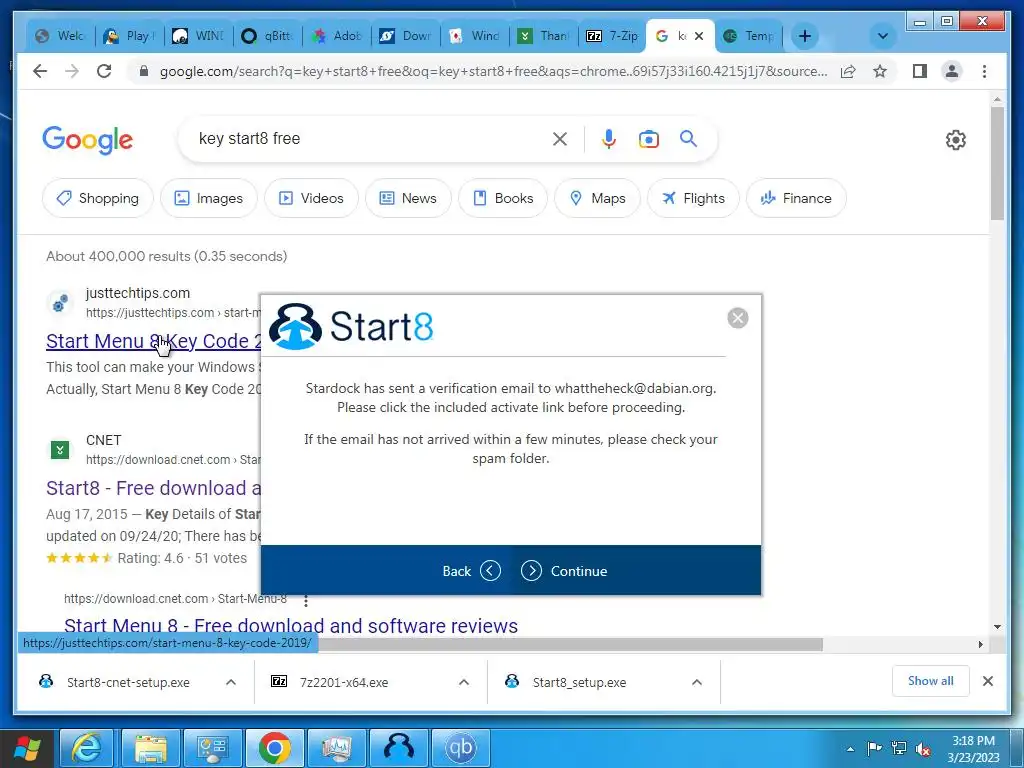Click Continue in the Start8 dialog
The image size is (1024, 768).
coord(564,571)
